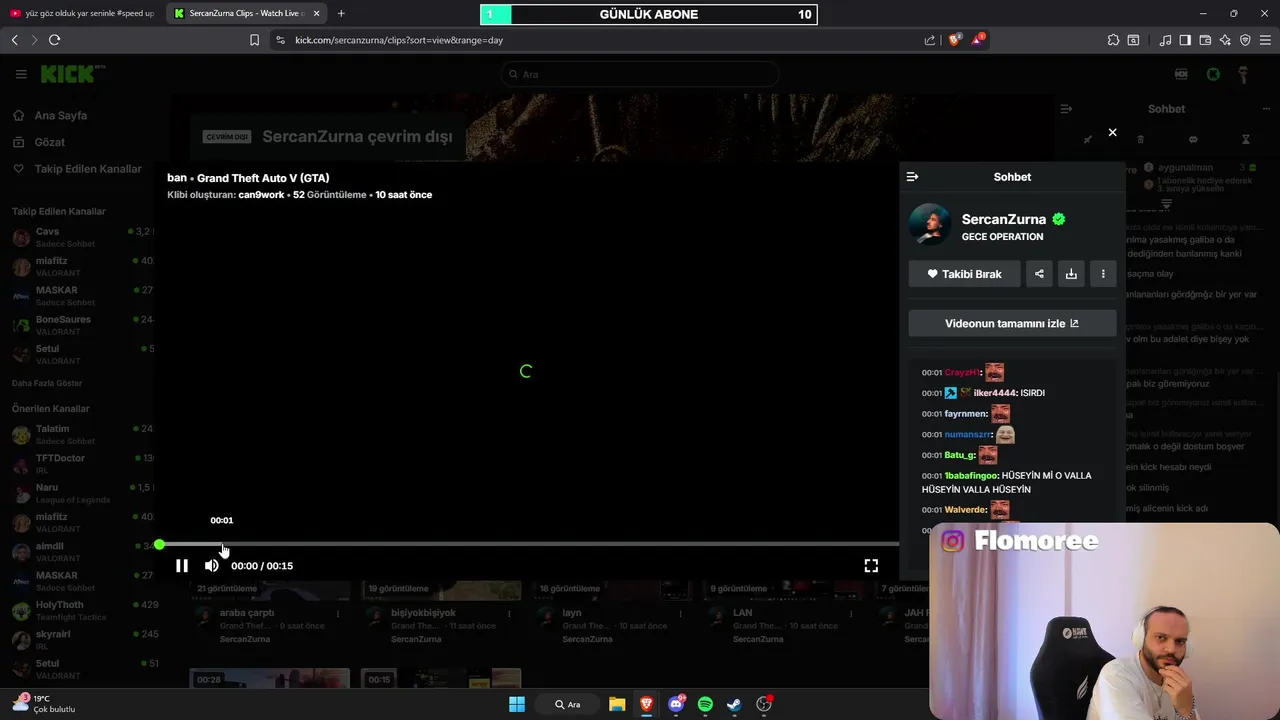1280x720 pixels.
Task: Share the clip via share icon
Action: [1039, 274]
